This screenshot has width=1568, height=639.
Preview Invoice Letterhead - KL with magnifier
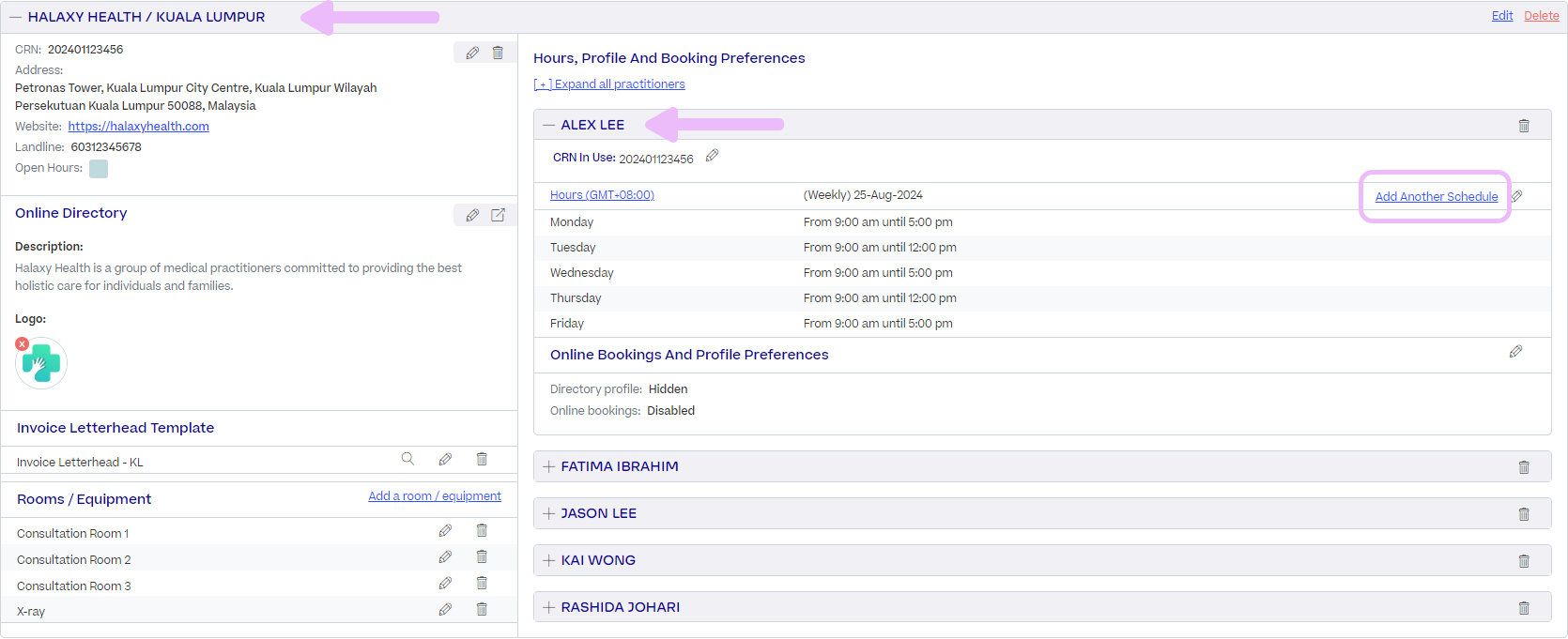tap(407, 459)
